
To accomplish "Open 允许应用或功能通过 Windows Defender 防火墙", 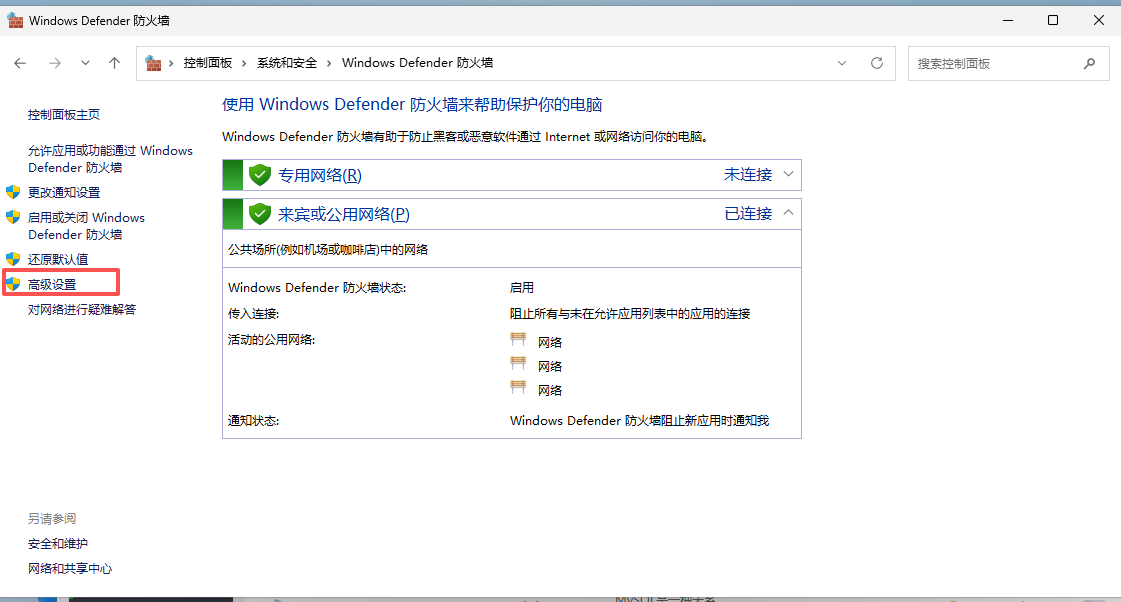I will click(x=110, y=159).
